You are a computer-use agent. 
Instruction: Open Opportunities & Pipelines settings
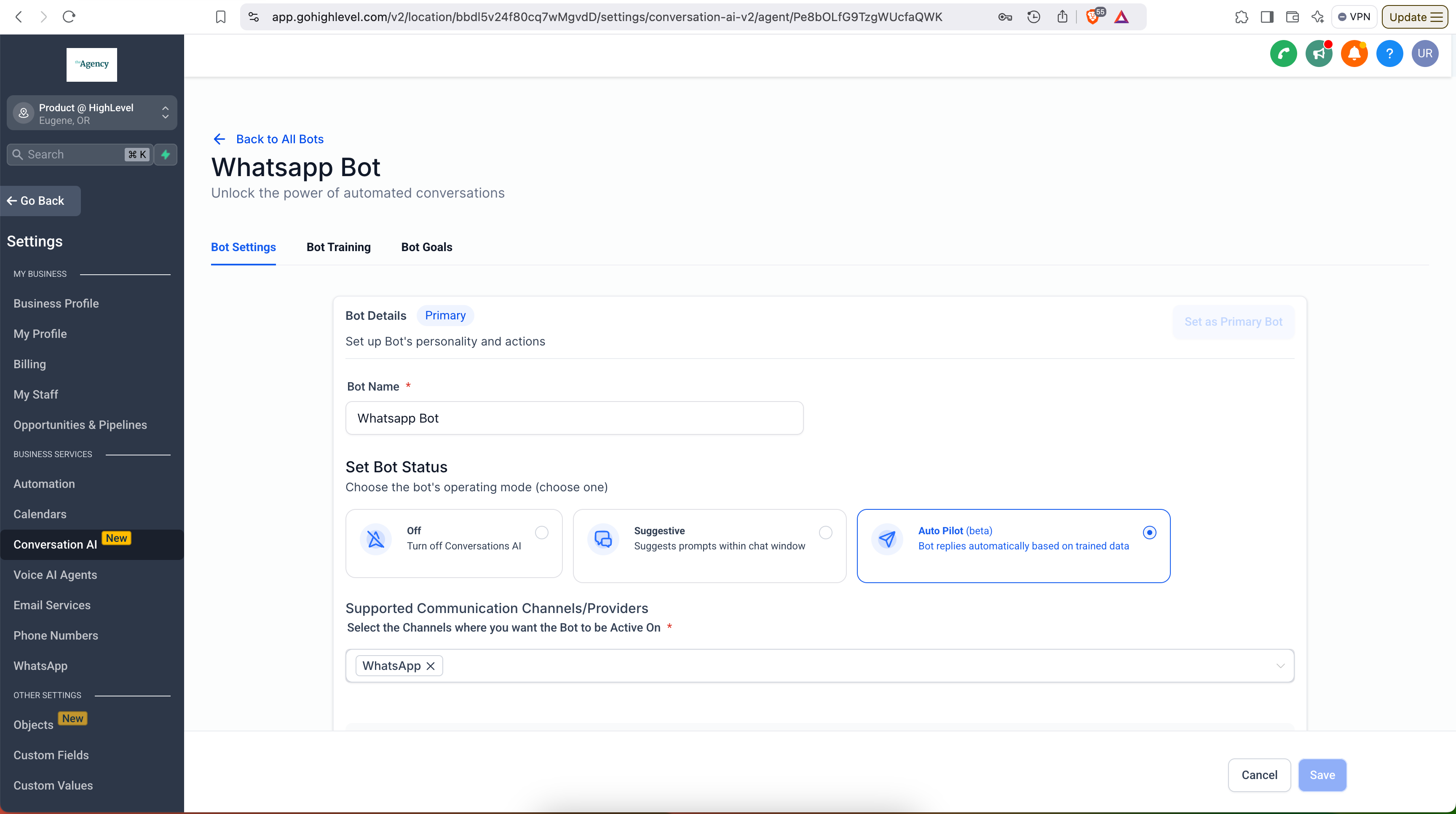[80, 425]
